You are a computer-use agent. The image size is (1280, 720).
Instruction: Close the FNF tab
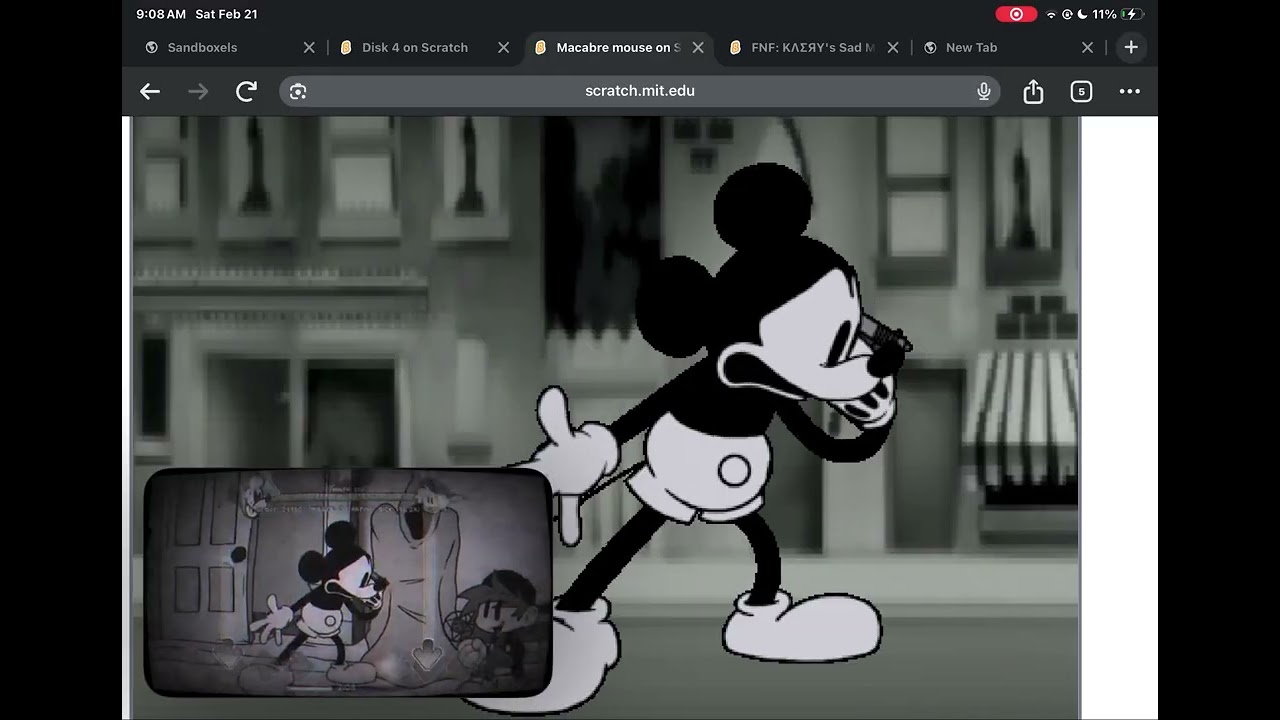click(x=893, y=47)
